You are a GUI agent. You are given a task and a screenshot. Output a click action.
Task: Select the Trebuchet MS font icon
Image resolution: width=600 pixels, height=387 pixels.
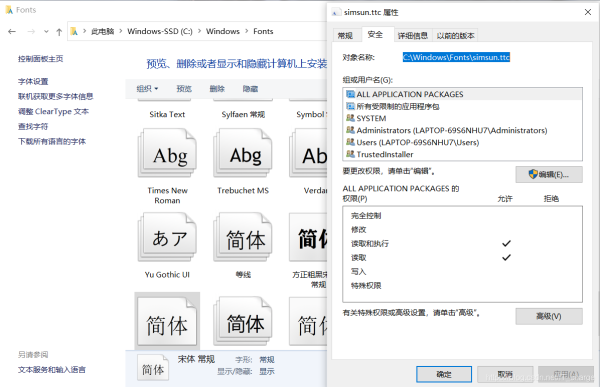243,153
